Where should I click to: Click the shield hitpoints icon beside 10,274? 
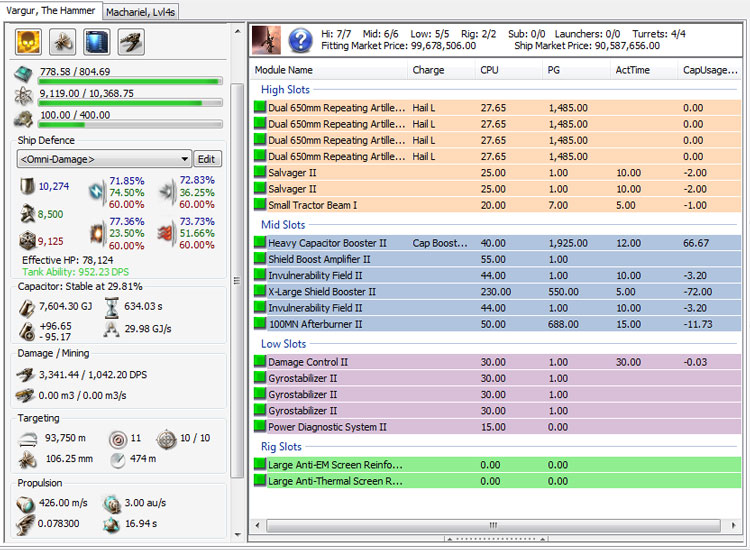coord(27,186)
